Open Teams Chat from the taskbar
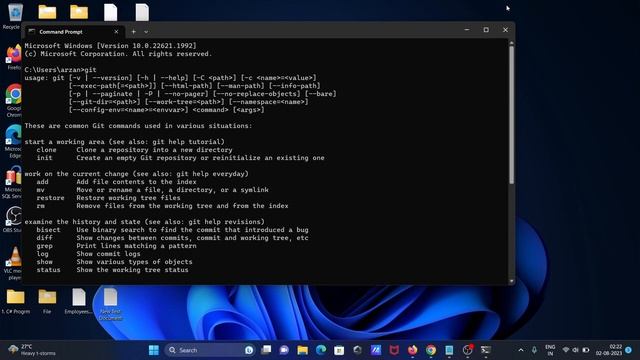This screenshot has width=640, height=360. click(284, 350)
